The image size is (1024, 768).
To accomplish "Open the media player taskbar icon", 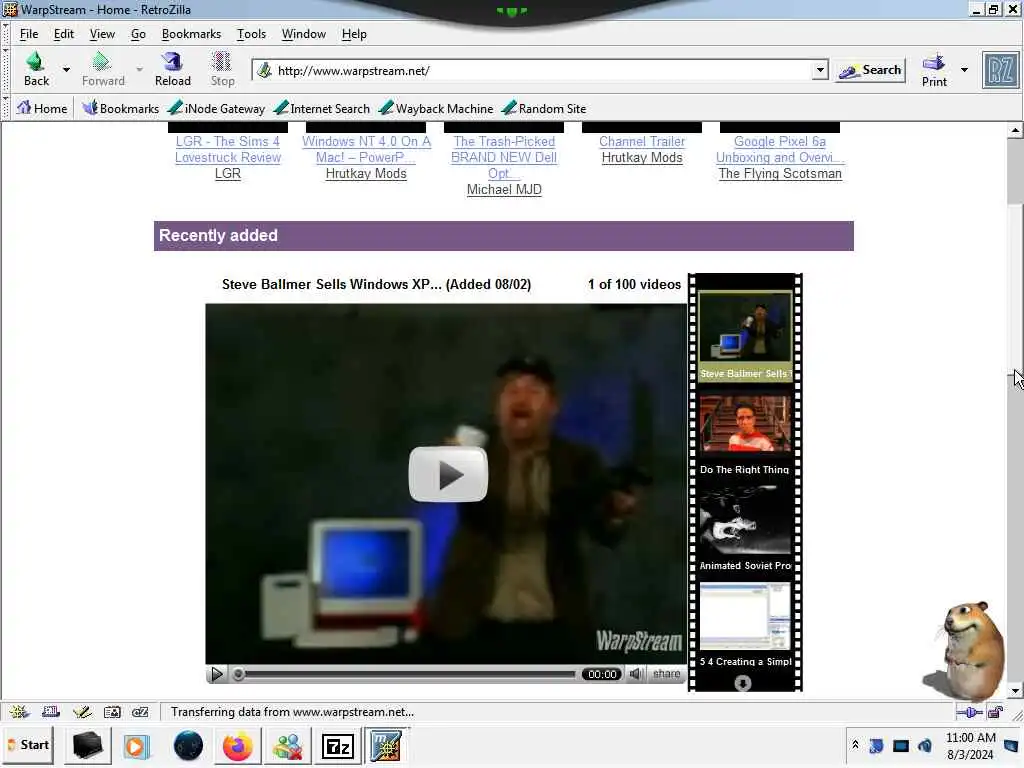I will 136,746.
